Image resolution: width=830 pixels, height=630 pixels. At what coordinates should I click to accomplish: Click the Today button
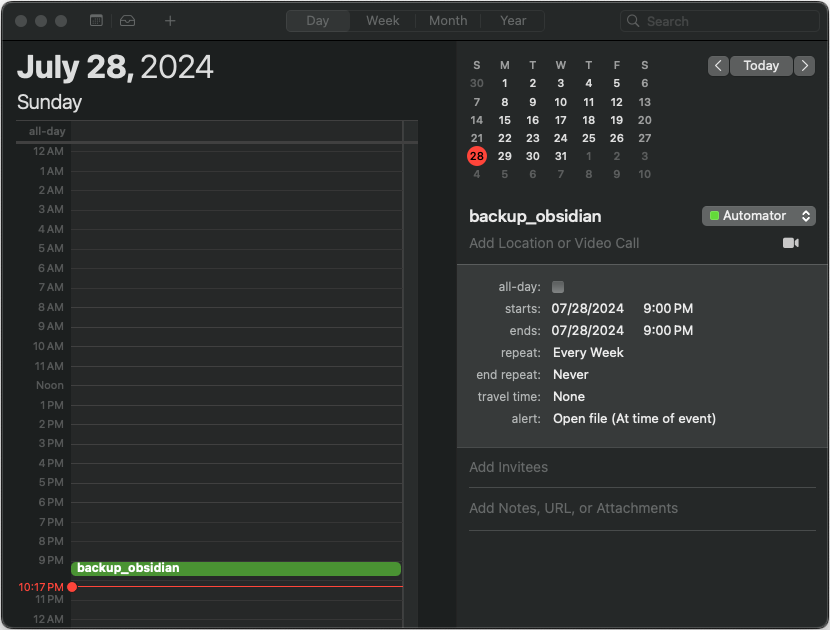pos(761,66)
